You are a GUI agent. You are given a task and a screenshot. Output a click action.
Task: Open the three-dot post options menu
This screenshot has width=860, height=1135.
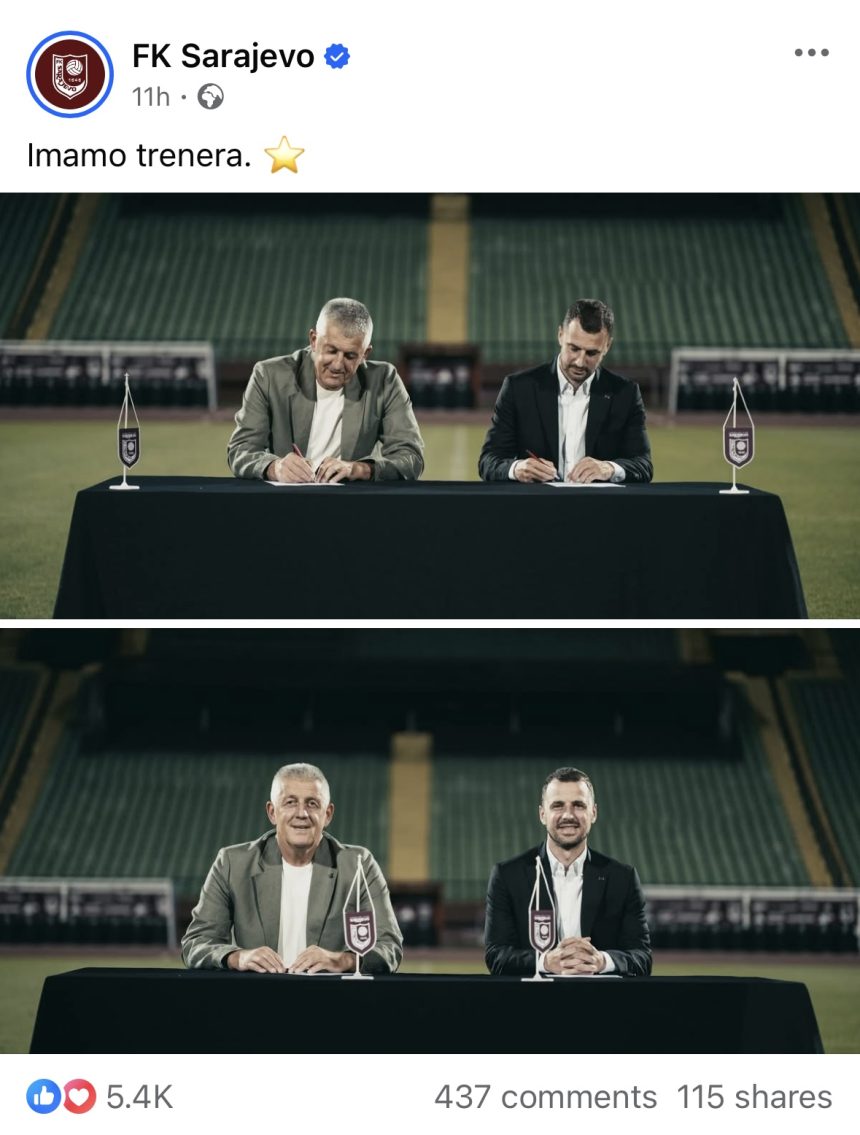pos(811,52)
